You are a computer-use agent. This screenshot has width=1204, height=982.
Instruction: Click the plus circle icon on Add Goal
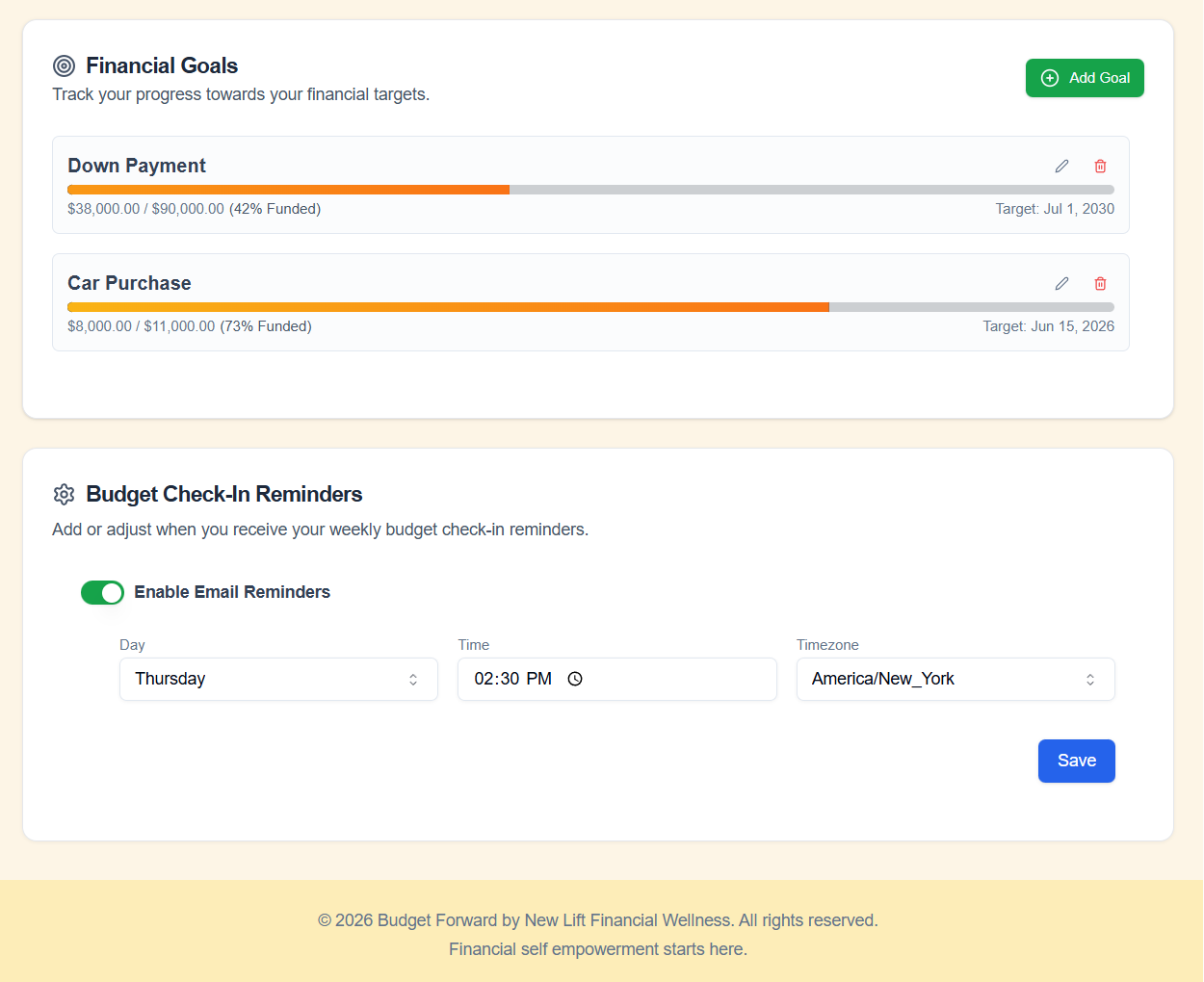coord(1048,78)
